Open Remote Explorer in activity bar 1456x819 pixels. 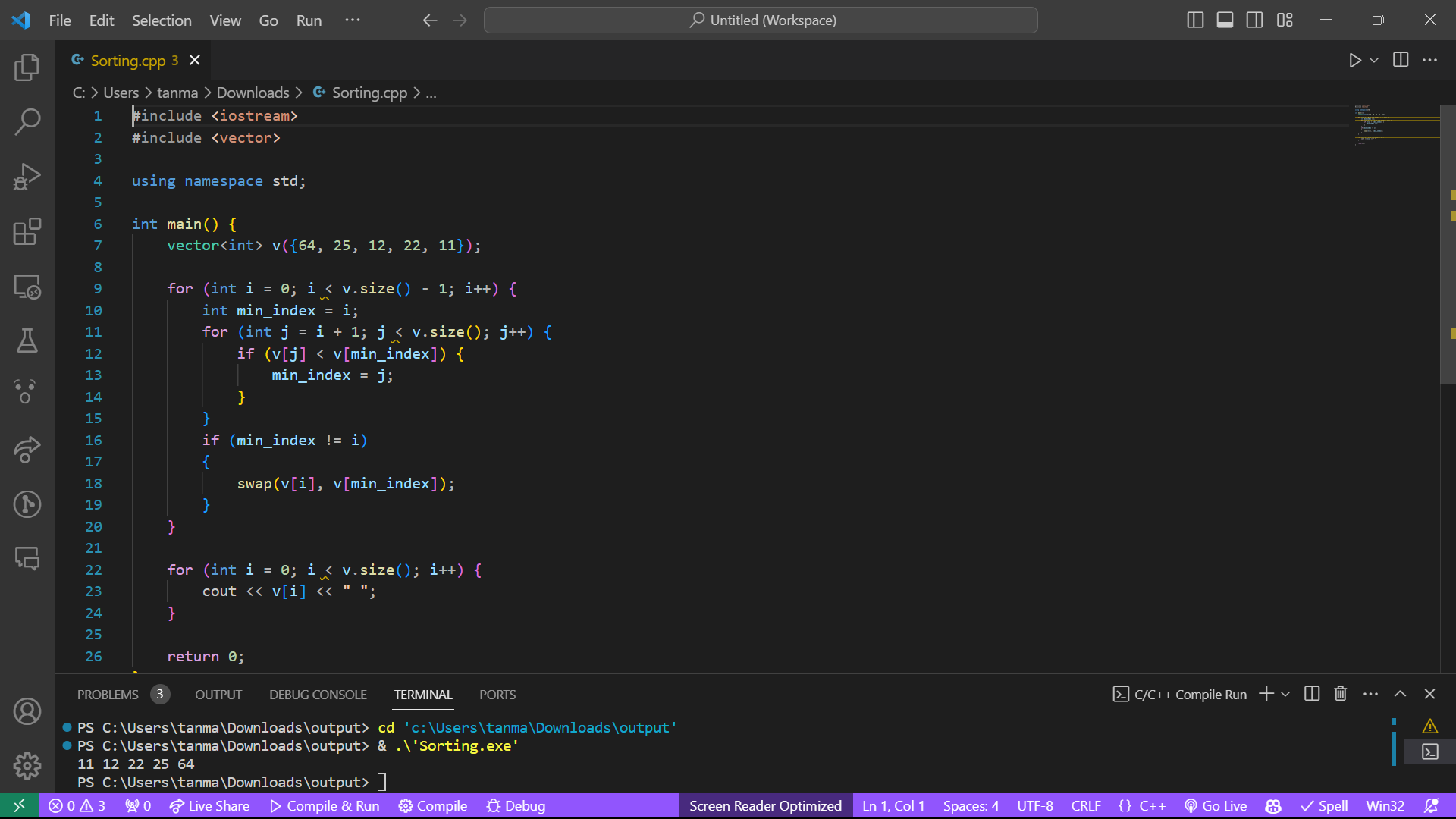tap(27, 287)
